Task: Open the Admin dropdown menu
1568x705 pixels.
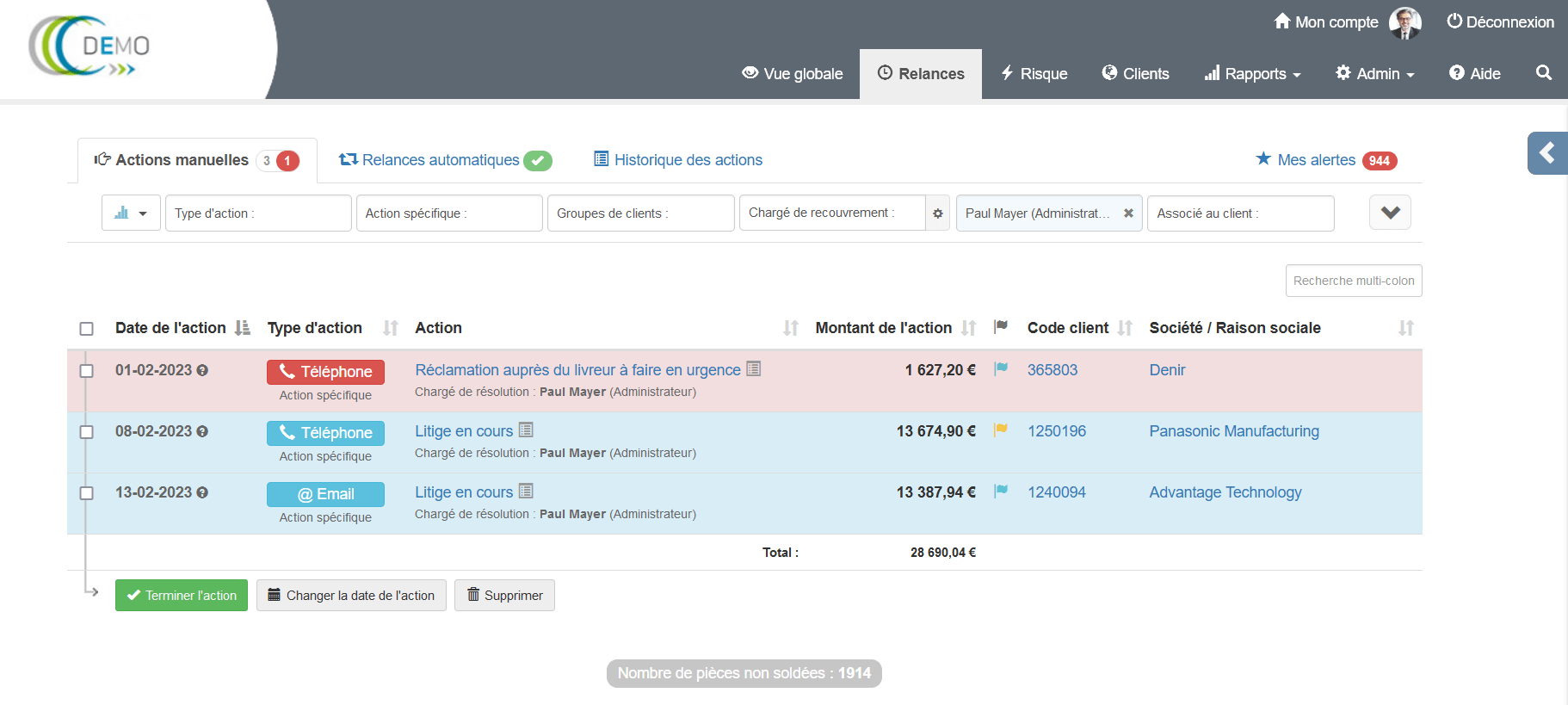Action: (x=1374, y=74)
